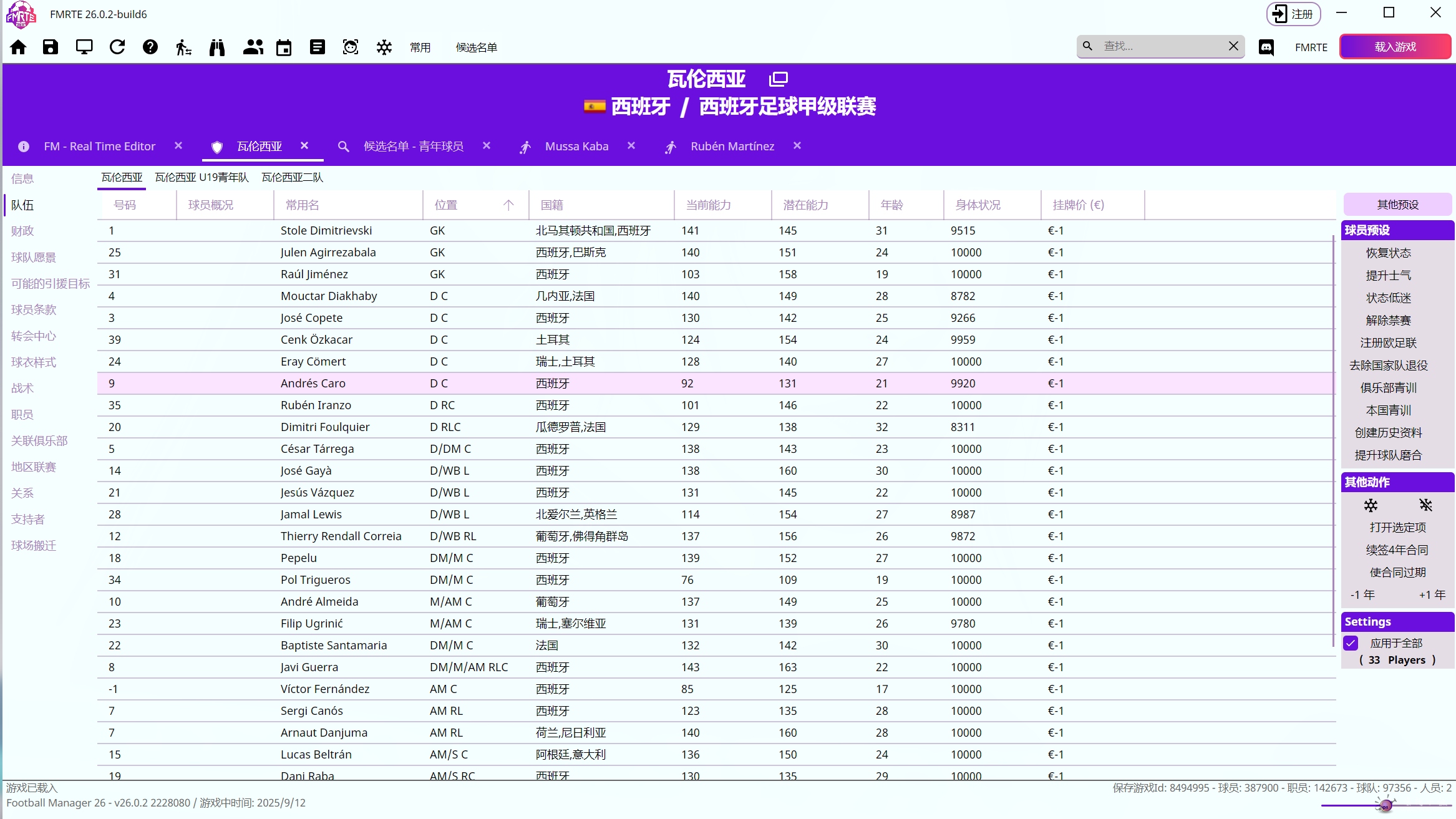Open the calendar icon in toolbar
Screen dimensions: 1456x819
click(x=284, y=47)
